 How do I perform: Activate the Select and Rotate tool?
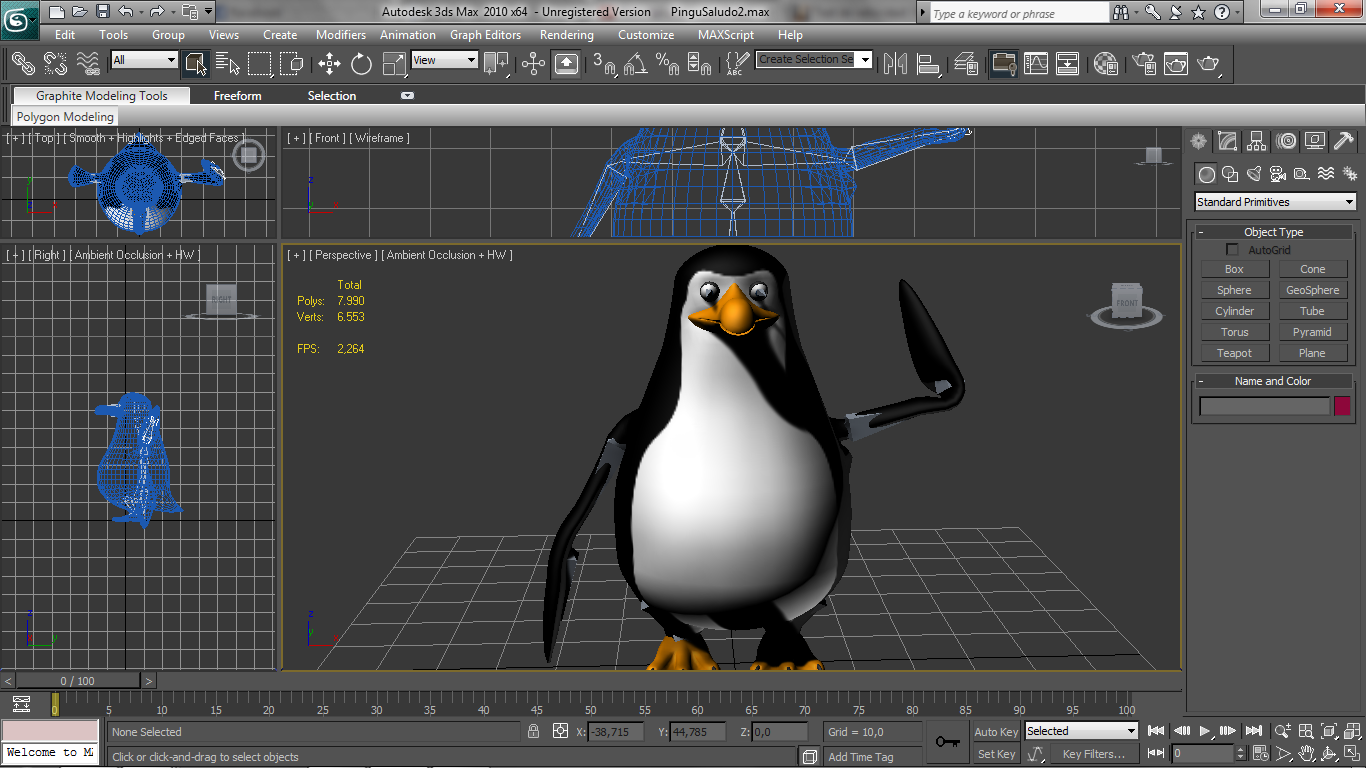[x=361, y=64]
